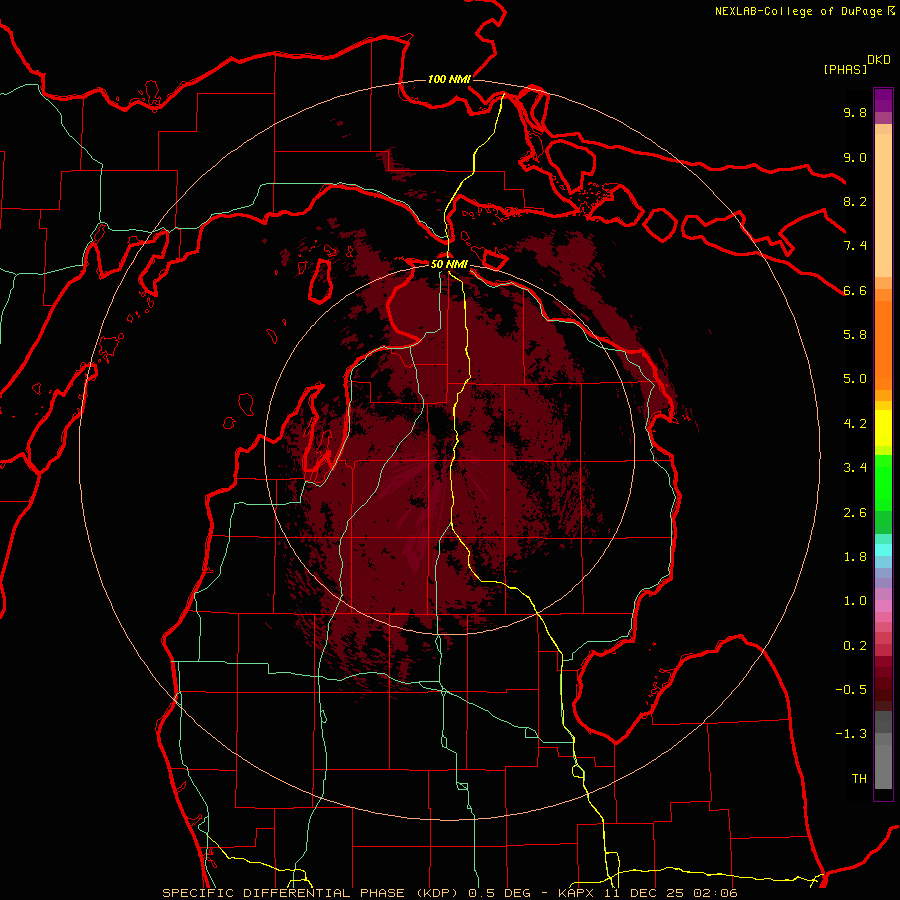Pick the pale peach color bar segment
Screen dimensions: 900x900
[883, 206]
